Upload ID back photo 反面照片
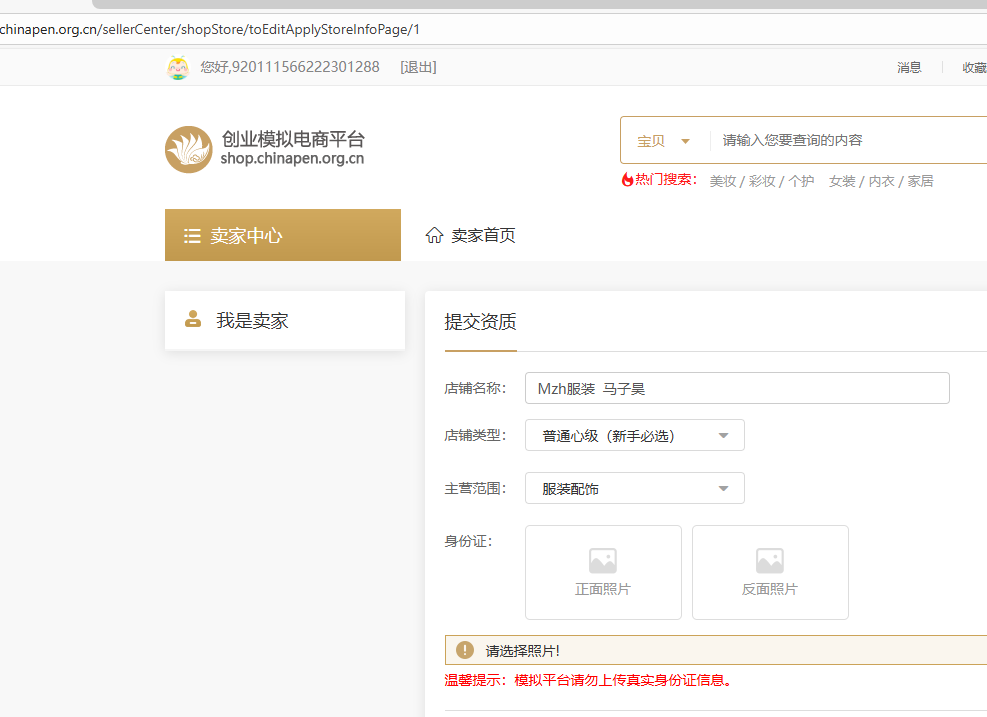 pyautogui.click(x=770, y=572)
